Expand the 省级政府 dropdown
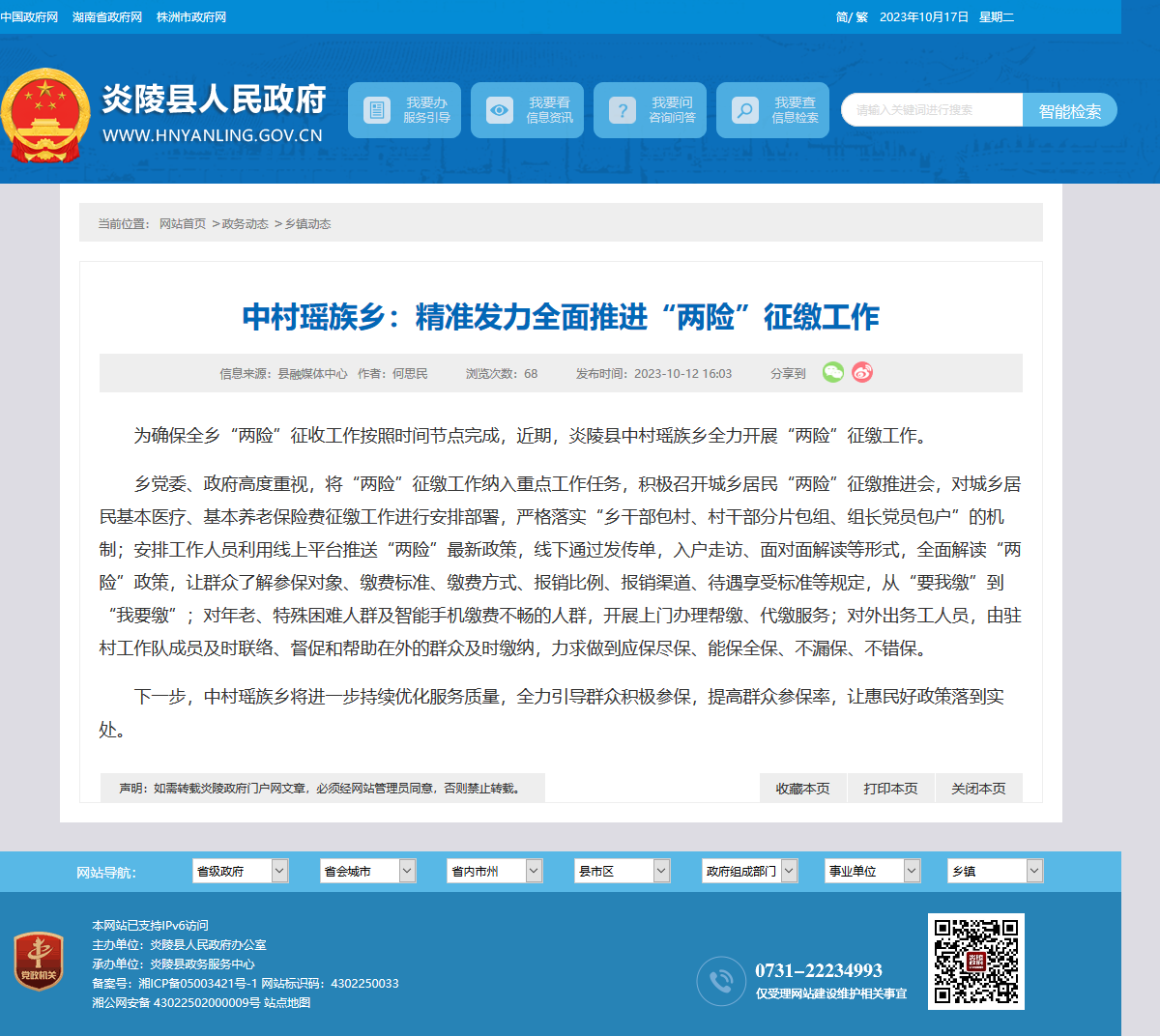The image size is (1160, 1036). [x=241, y=871]
